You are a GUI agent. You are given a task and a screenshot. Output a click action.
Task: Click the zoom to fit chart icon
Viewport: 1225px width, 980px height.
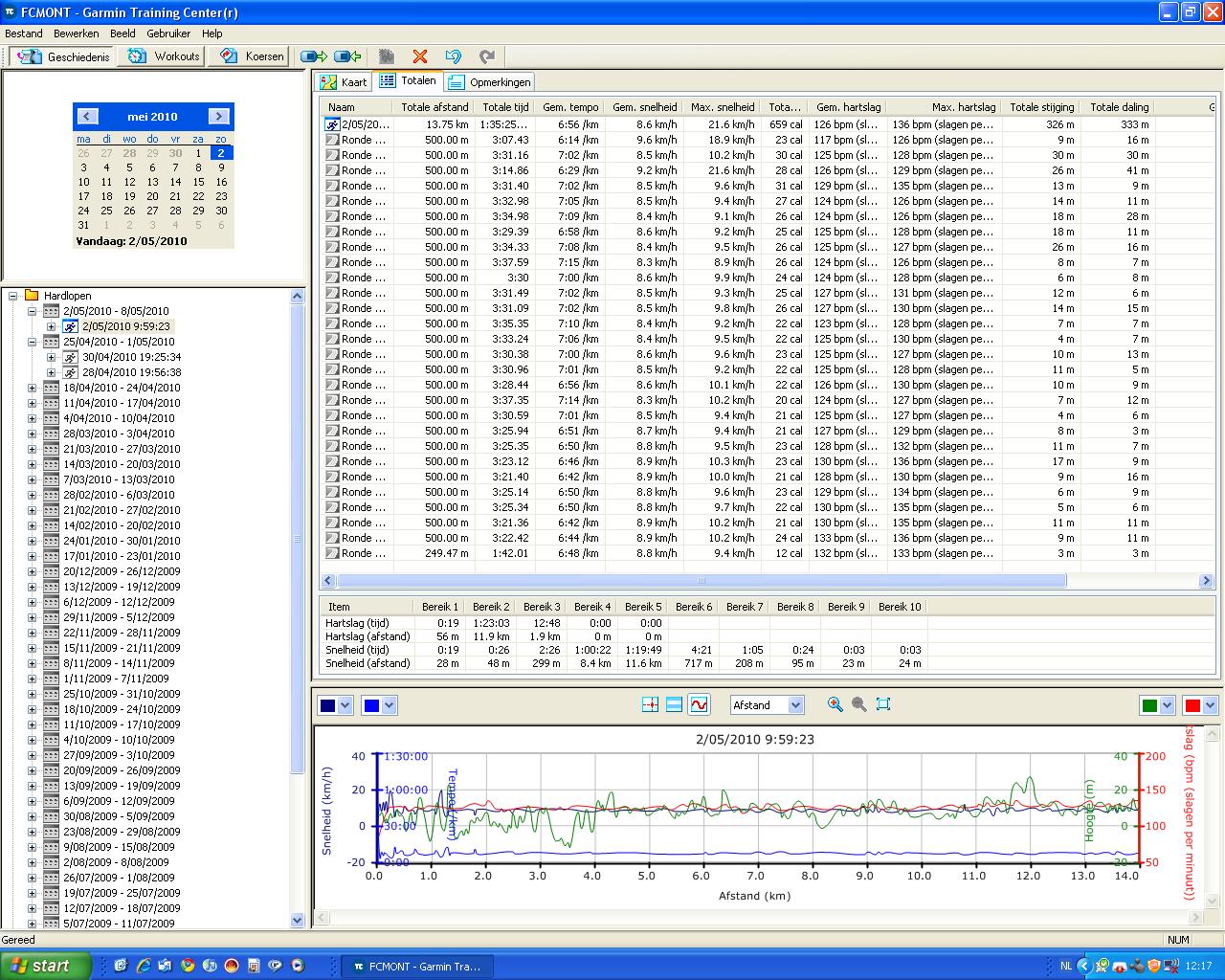click(883, 704)
